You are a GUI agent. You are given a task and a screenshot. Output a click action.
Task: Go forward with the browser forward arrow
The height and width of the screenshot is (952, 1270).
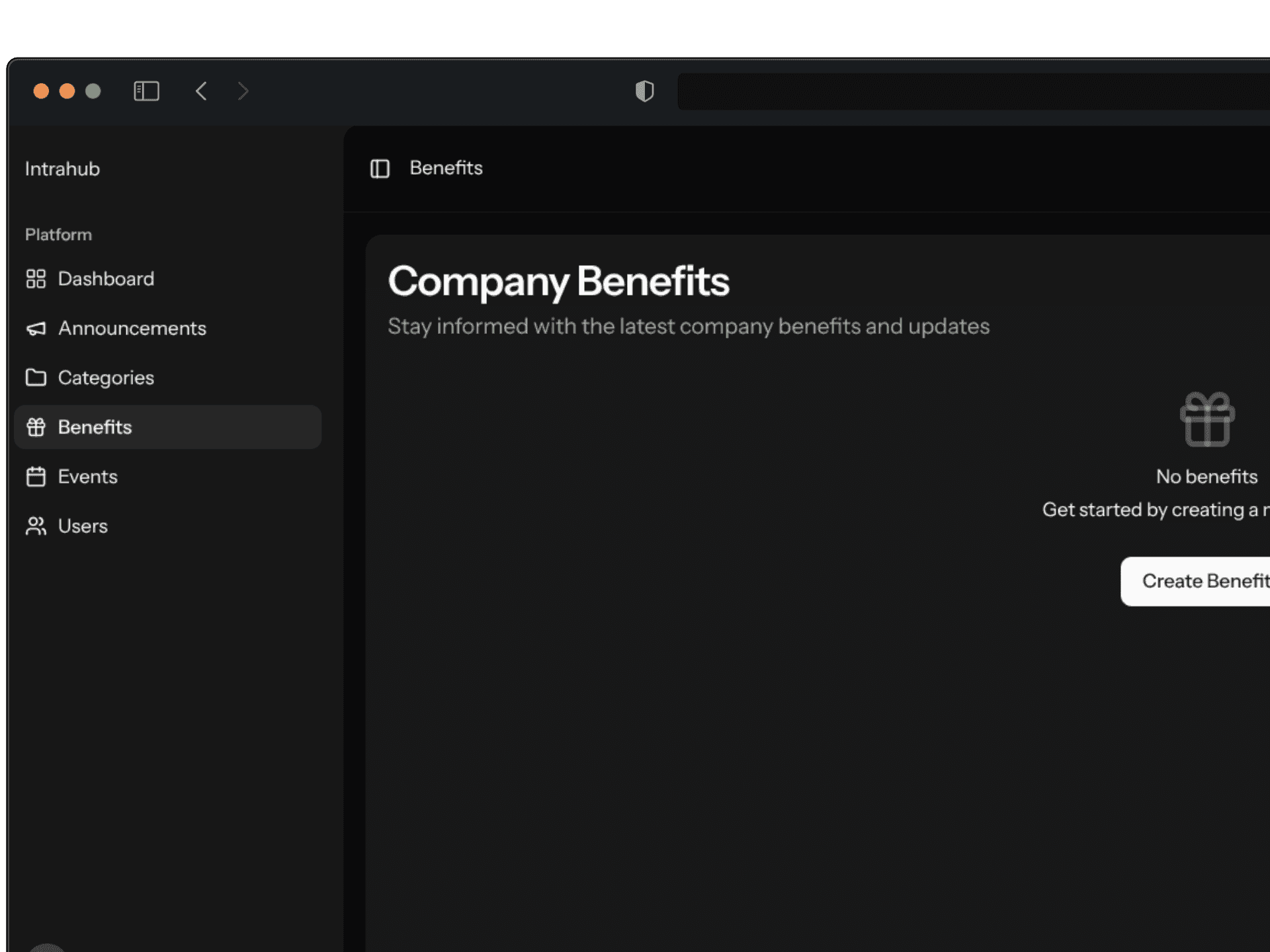tap(243, 91)
